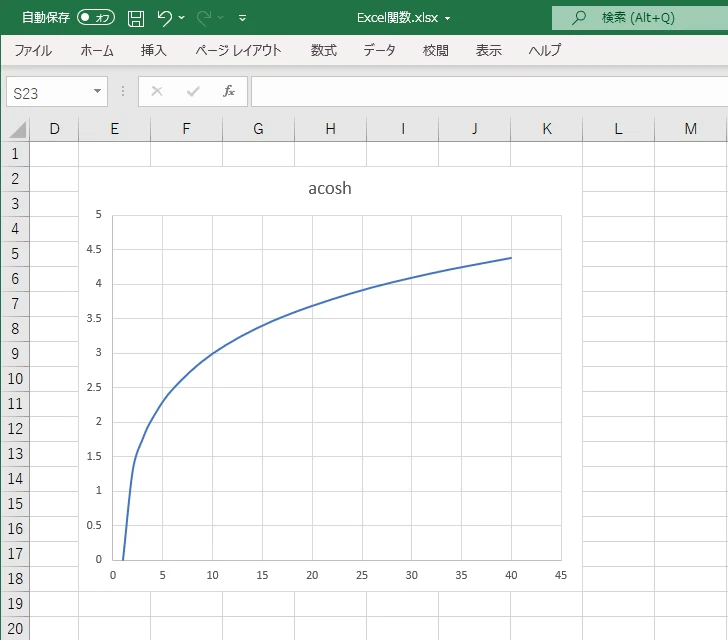Focus the 検索 (Alt+Q) search box

[640, 18]
